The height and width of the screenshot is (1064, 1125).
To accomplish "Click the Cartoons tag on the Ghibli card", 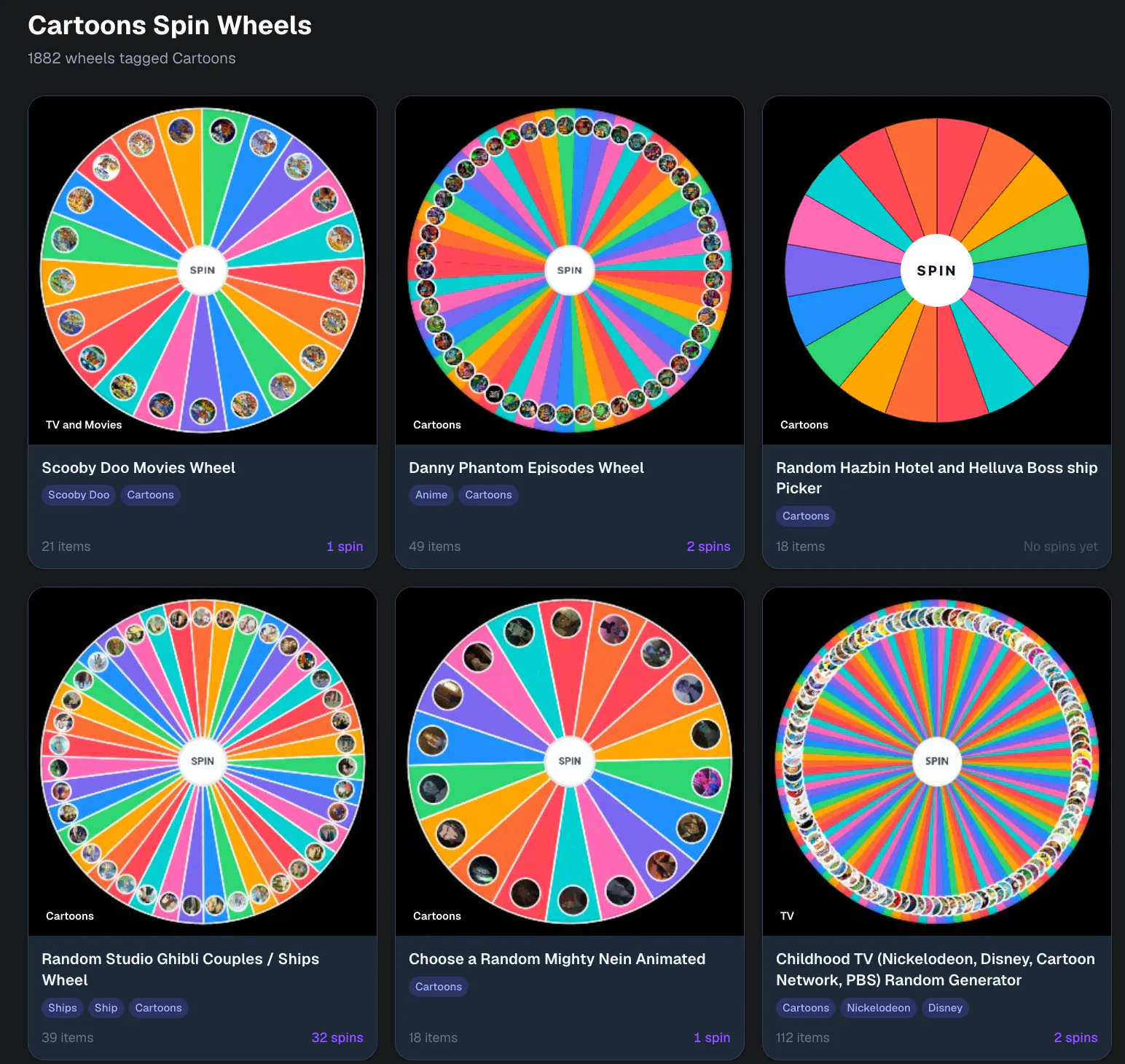I will point(158,1008).
